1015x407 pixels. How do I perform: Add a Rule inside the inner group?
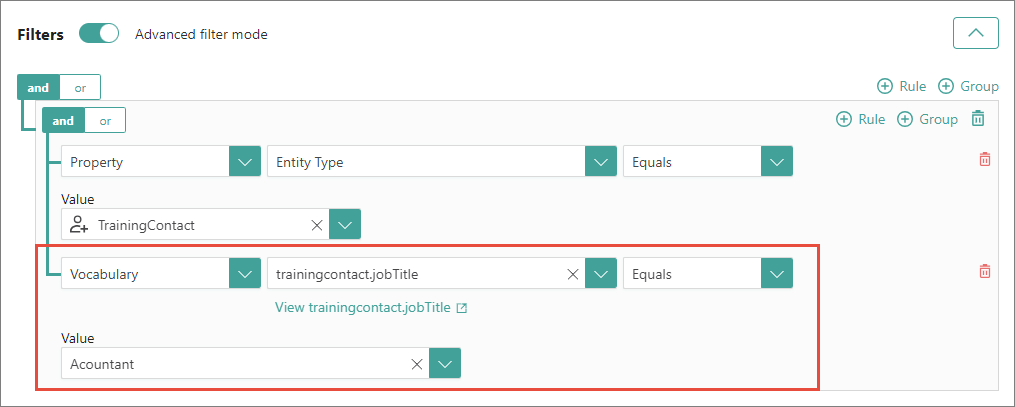[x=860, y=120]
